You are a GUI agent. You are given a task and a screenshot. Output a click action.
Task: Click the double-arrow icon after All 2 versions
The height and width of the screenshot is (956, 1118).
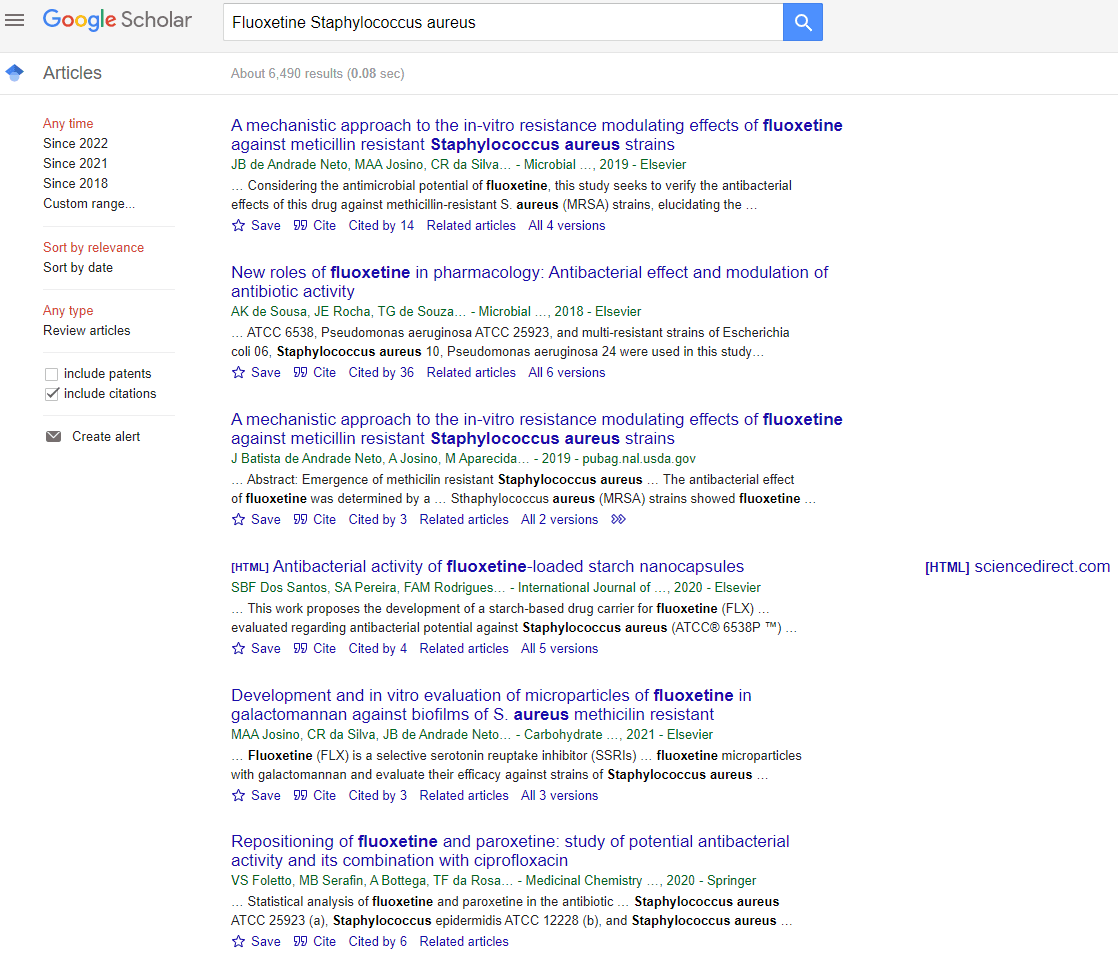click(618, 519)
